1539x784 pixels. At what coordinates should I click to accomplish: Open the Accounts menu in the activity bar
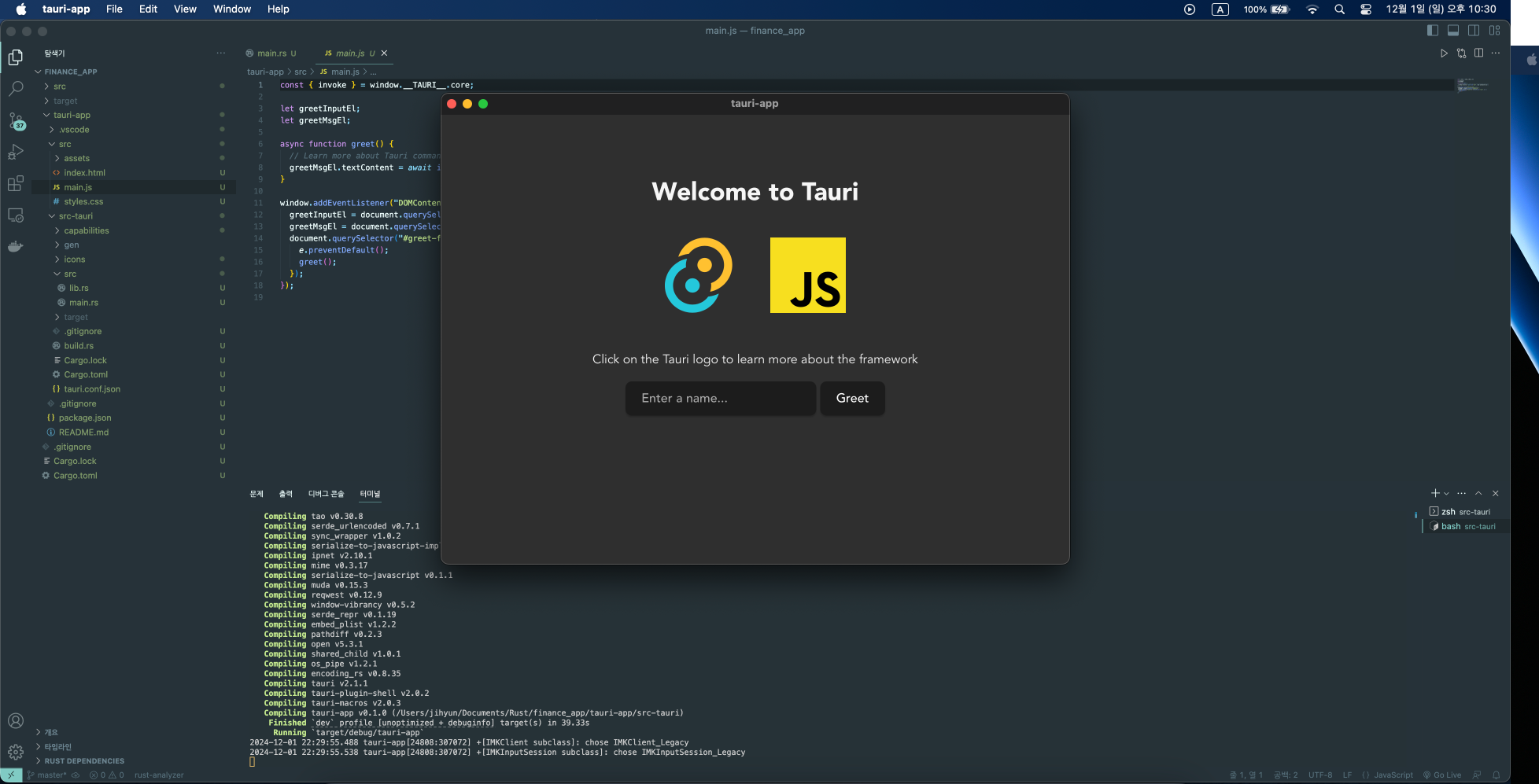(16, 721)
